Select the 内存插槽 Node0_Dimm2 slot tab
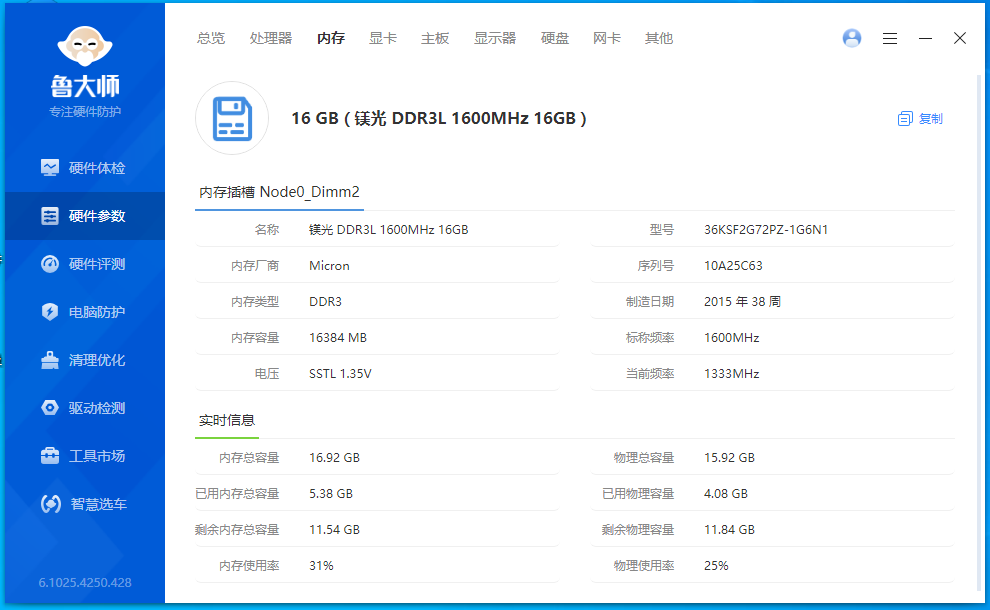Screen dimensions: 990x610 (x=279, y=192)
